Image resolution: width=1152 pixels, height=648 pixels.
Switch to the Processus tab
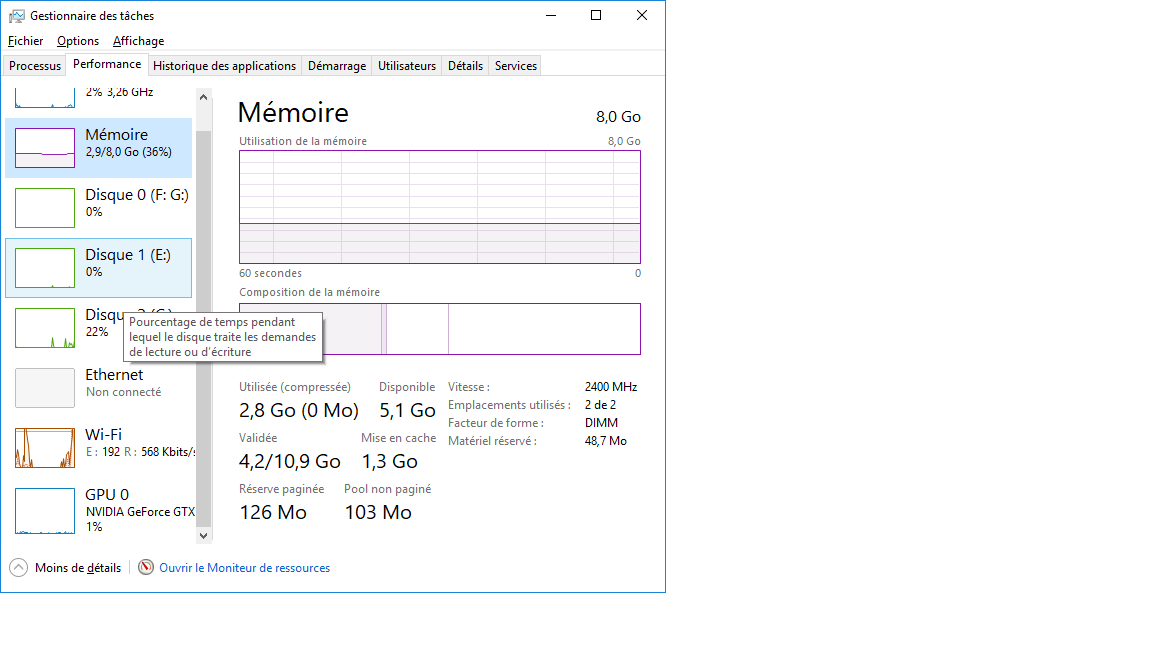pos(35,66)
